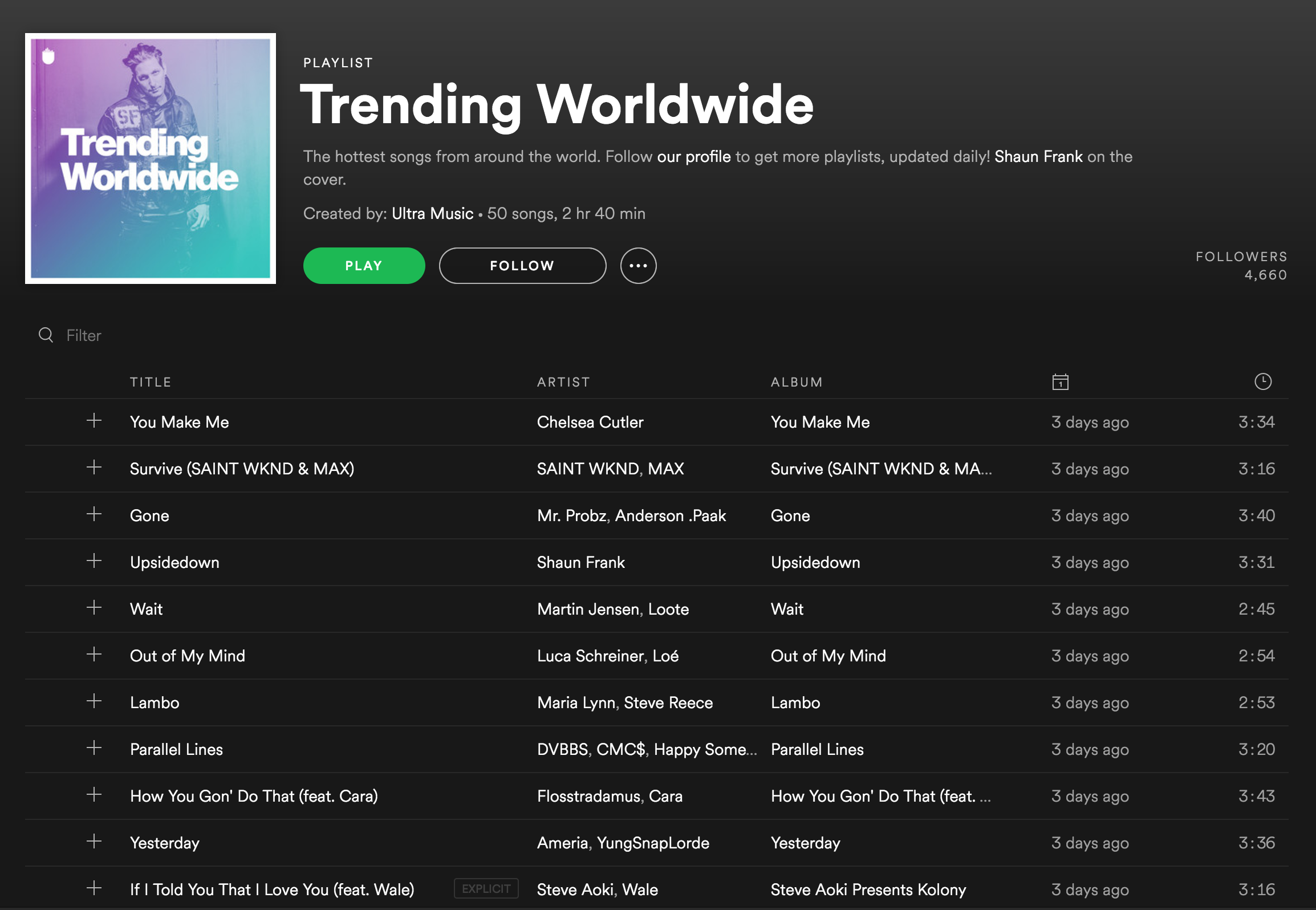Image resolution: width=1316 pixels, height=910 pixels.
Task: Open artist DVBBS
Action: click(563, 750)
